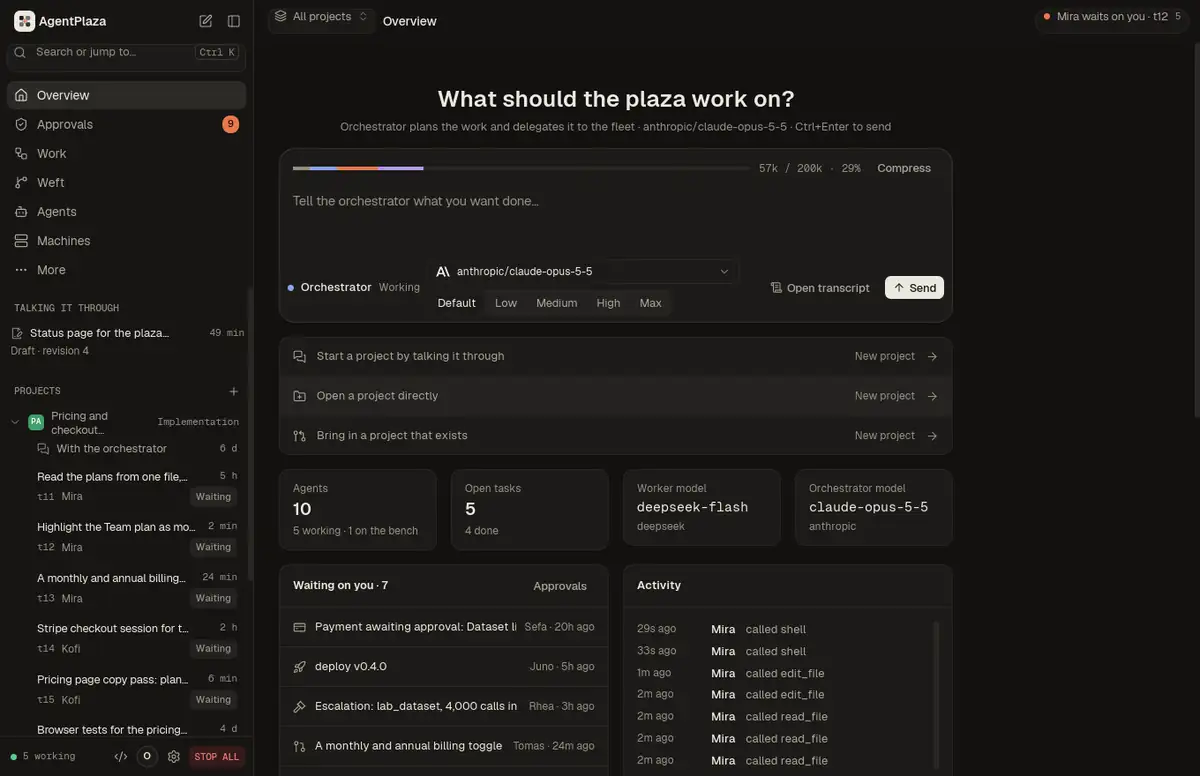This screenshot has height=776, width=1200.
Task: Click the merge icon beside billing toggle row
Action: click(x=299, y=746)
